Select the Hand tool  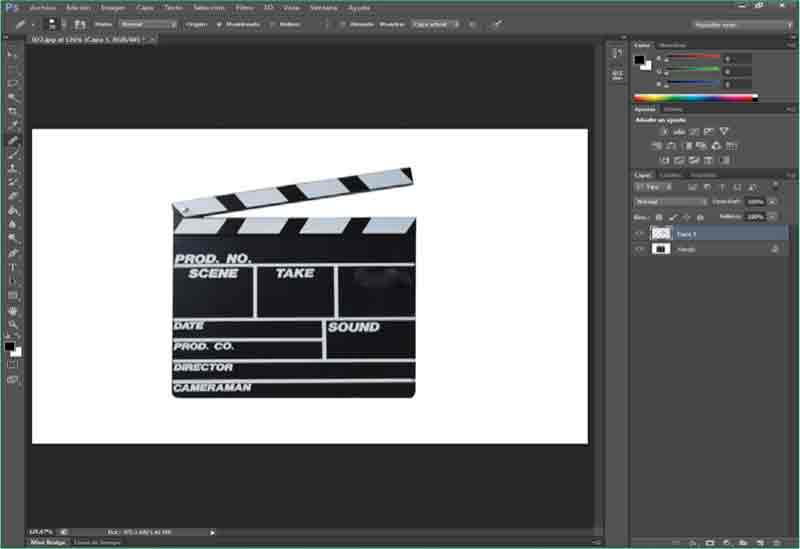point(13,311)
